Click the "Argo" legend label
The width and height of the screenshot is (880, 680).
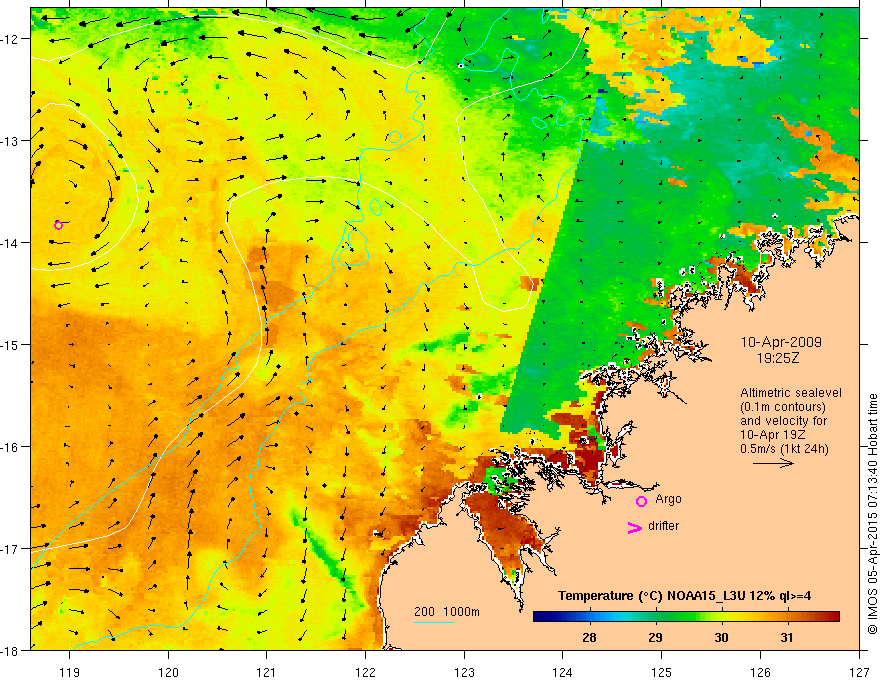pos(668,499)
